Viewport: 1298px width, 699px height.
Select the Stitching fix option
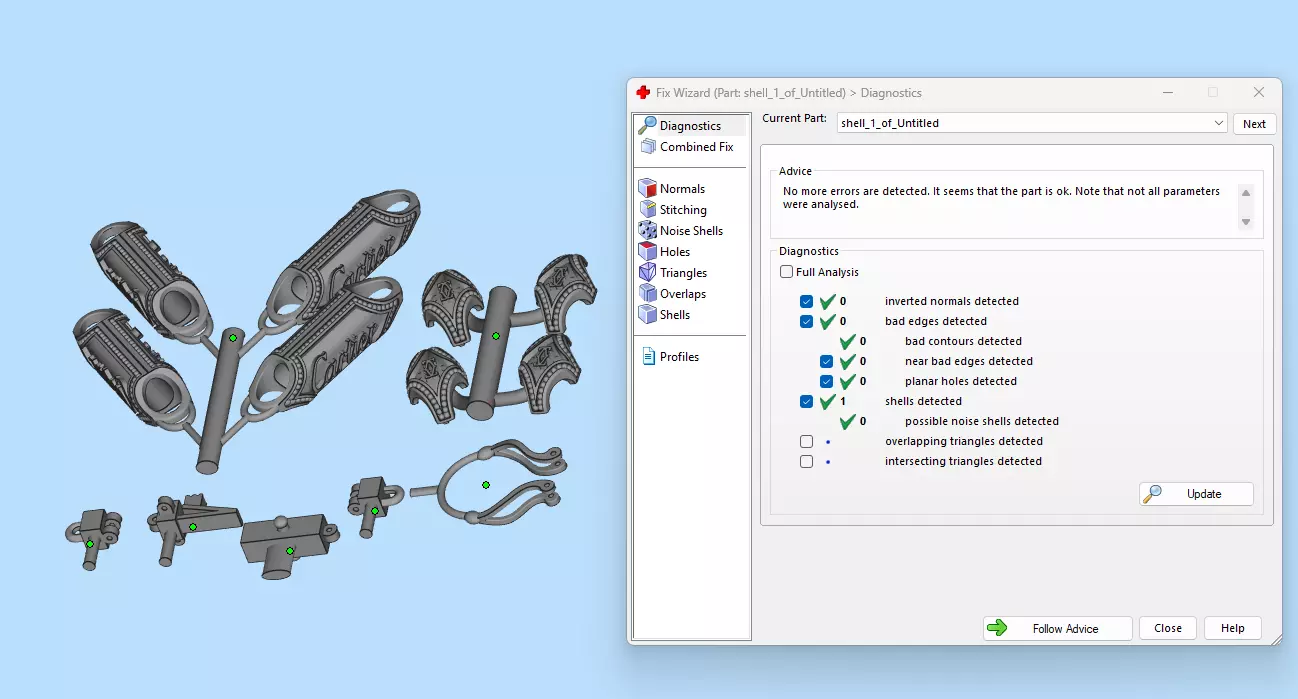674,210
